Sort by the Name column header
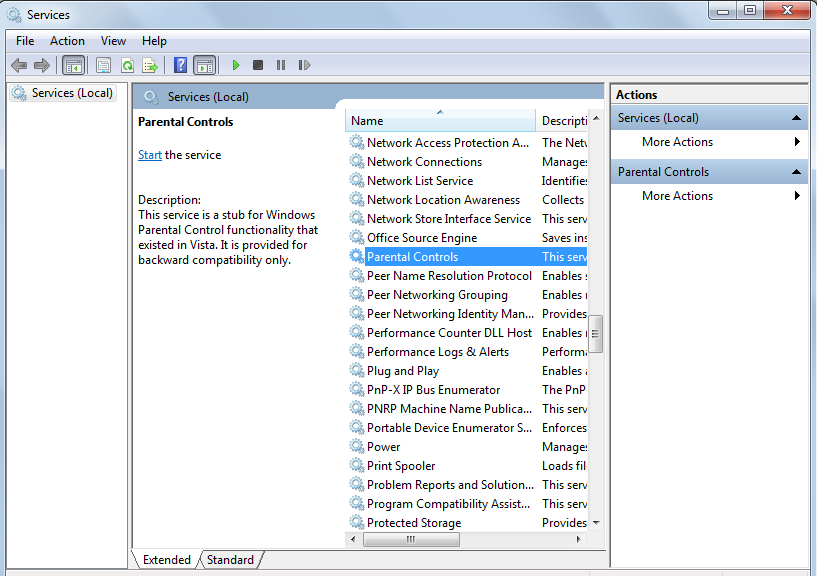This screenshot has height=576, width=817. point(440,121)
